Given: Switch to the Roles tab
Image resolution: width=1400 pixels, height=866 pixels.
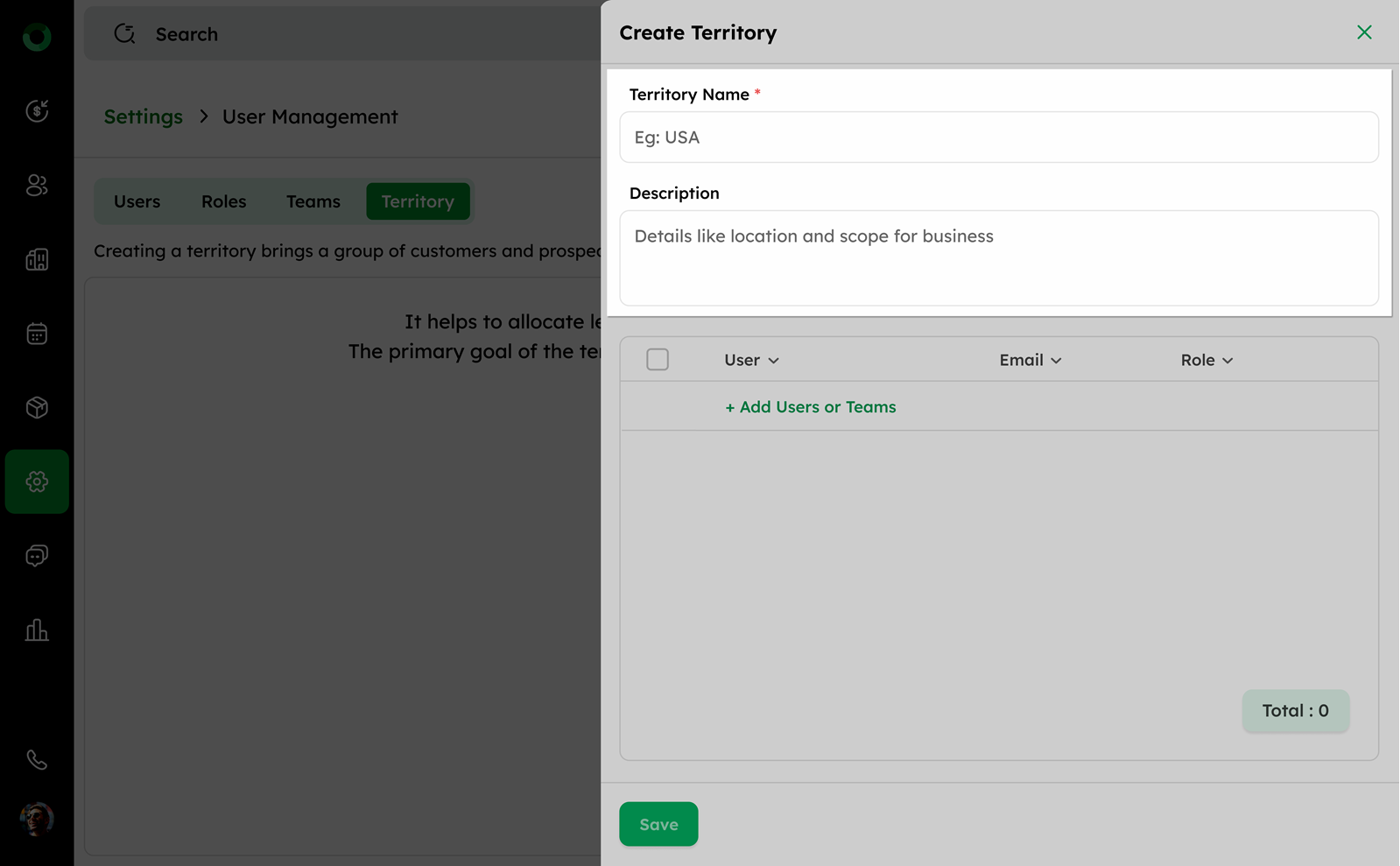Looking at the screenshot, I should [x=223, y=201].
